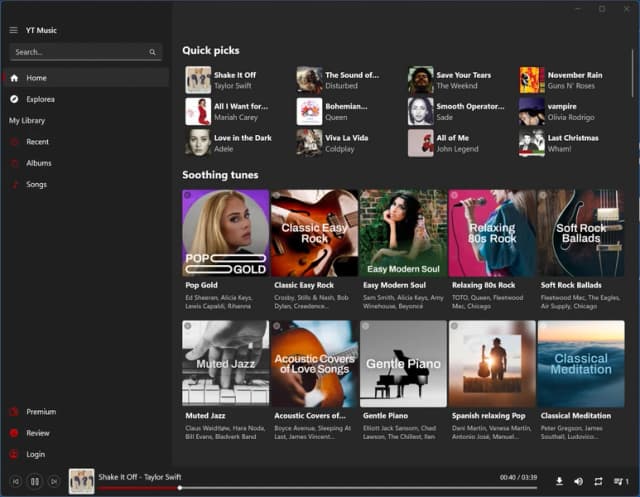Play Save Your Tears by The Weeknd

457,80
